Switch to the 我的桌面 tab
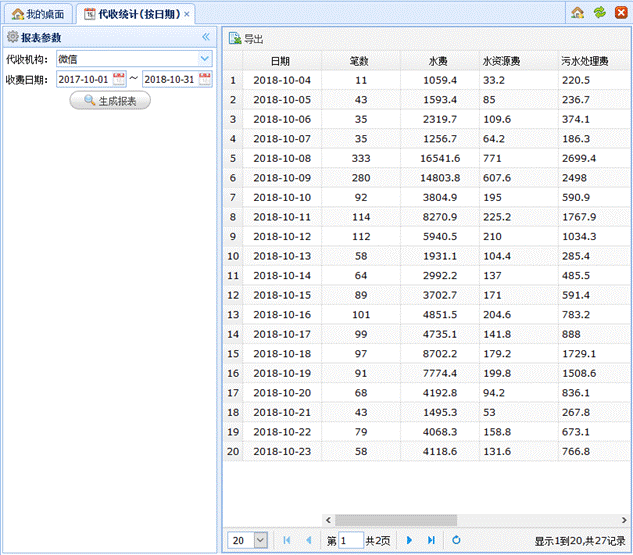 click(x=38, y=14)
